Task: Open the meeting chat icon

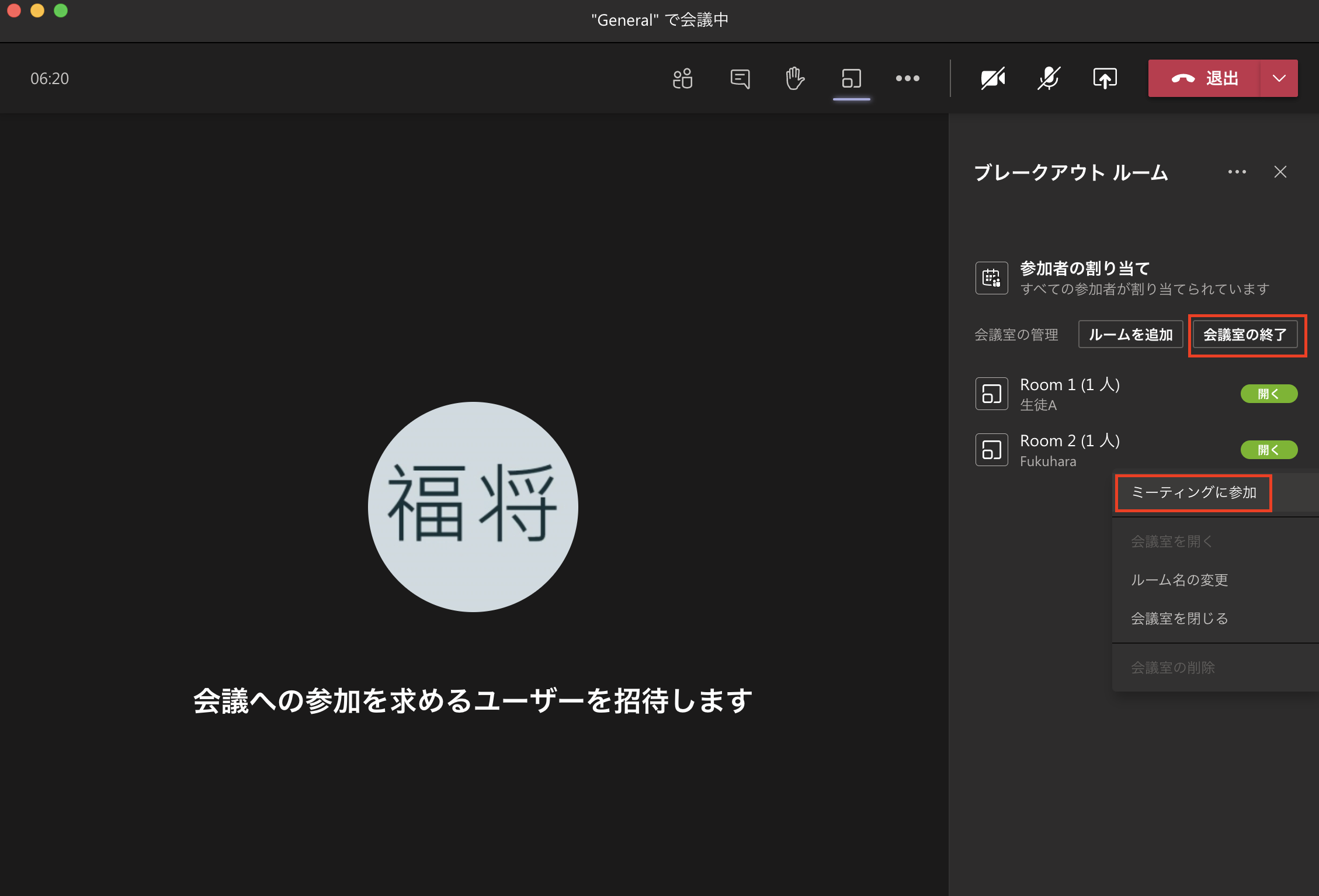Action: click(x=738, y=78)
